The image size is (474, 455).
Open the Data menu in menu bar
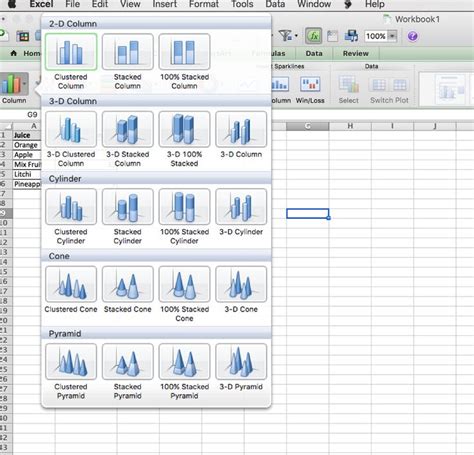coord(275,4)
